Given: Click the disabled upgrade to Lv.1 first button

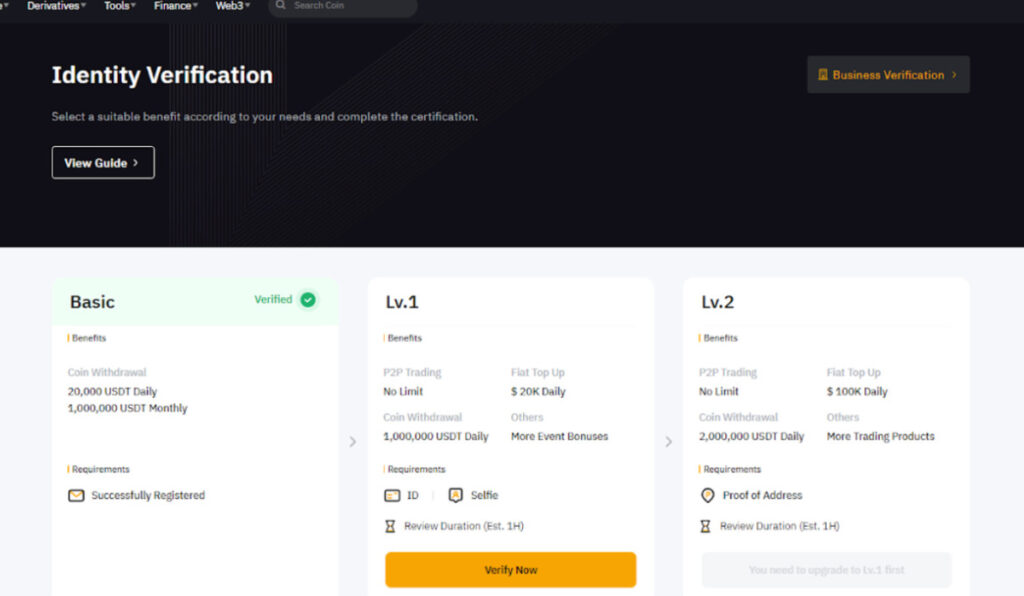Looking at the screenshot, I should pyautogui.click(x=826, y=570).
